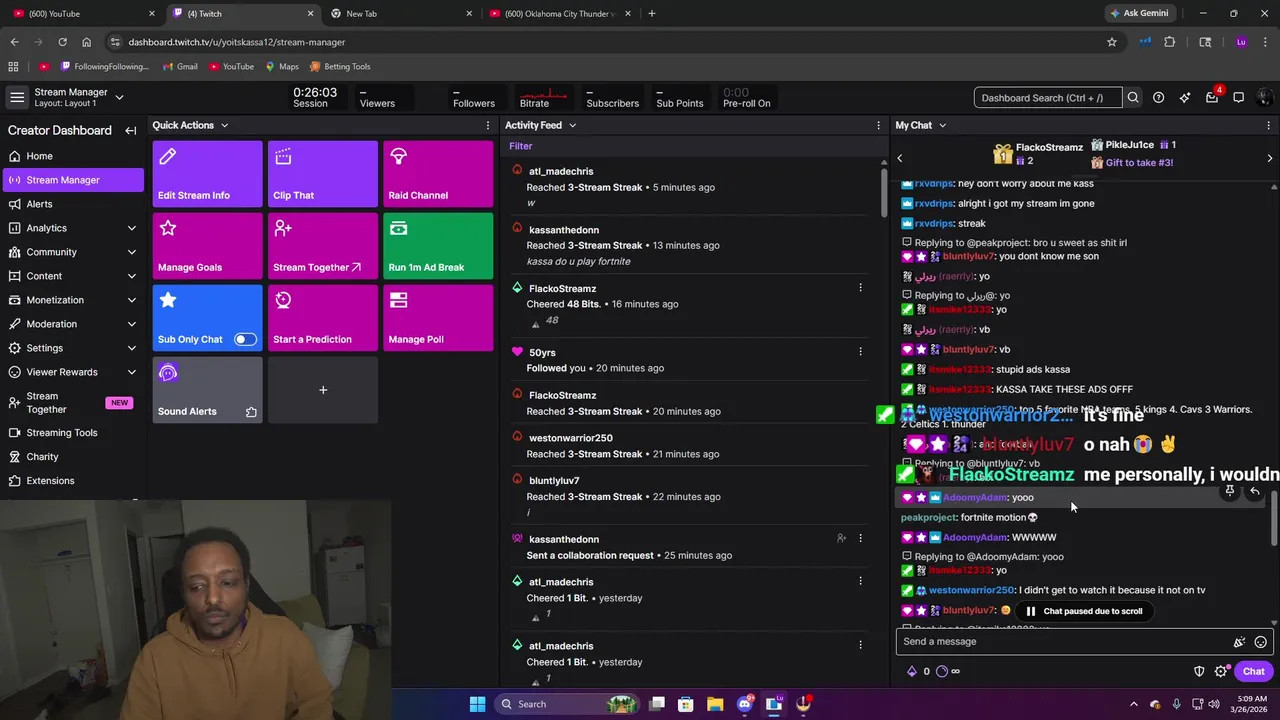This screenshot has width=1280, height=720.
Task: Open Activity Feed panel three-dot options
Action: coord(878,125)
